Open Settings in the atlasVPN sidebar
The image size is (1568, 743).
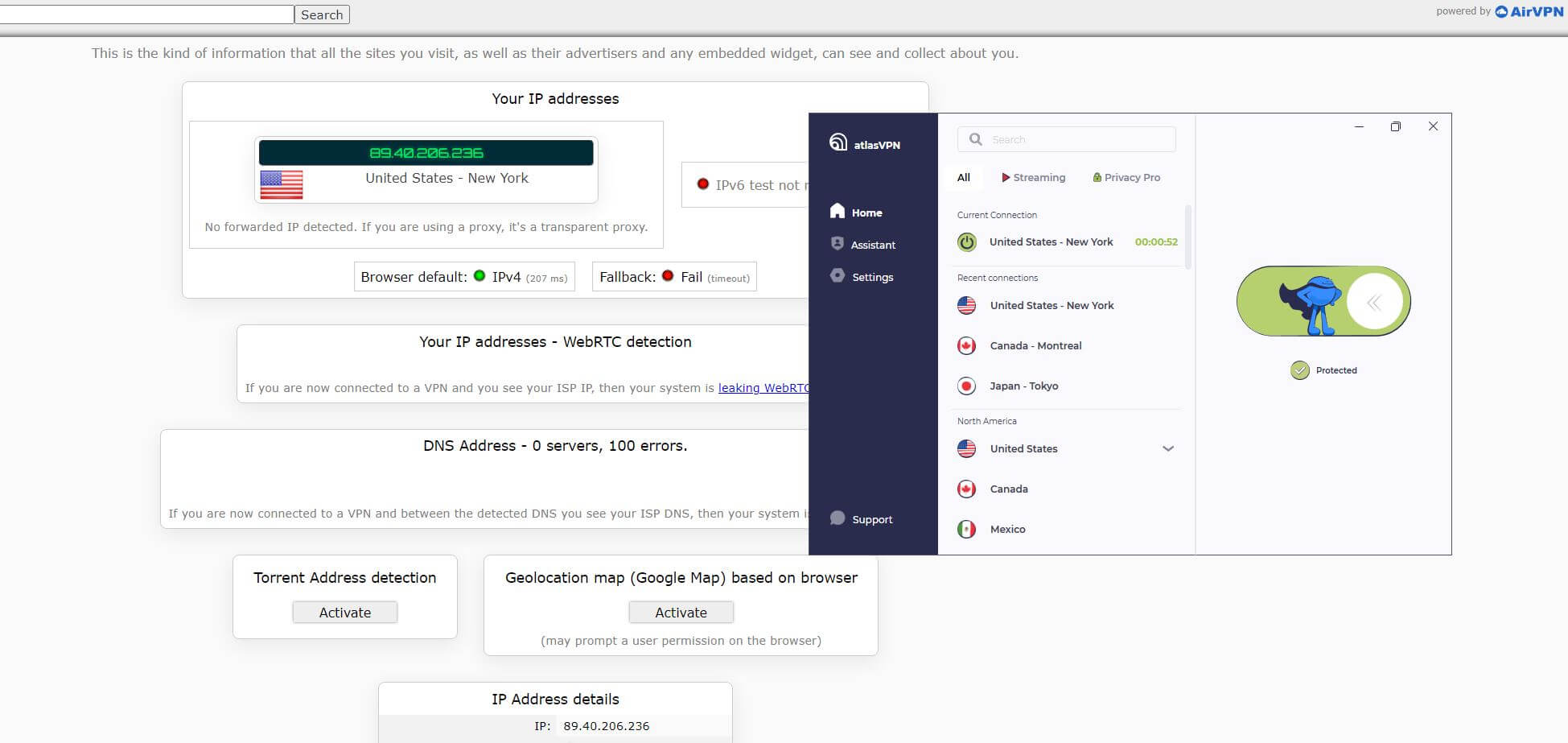click(x=862, y=276)
